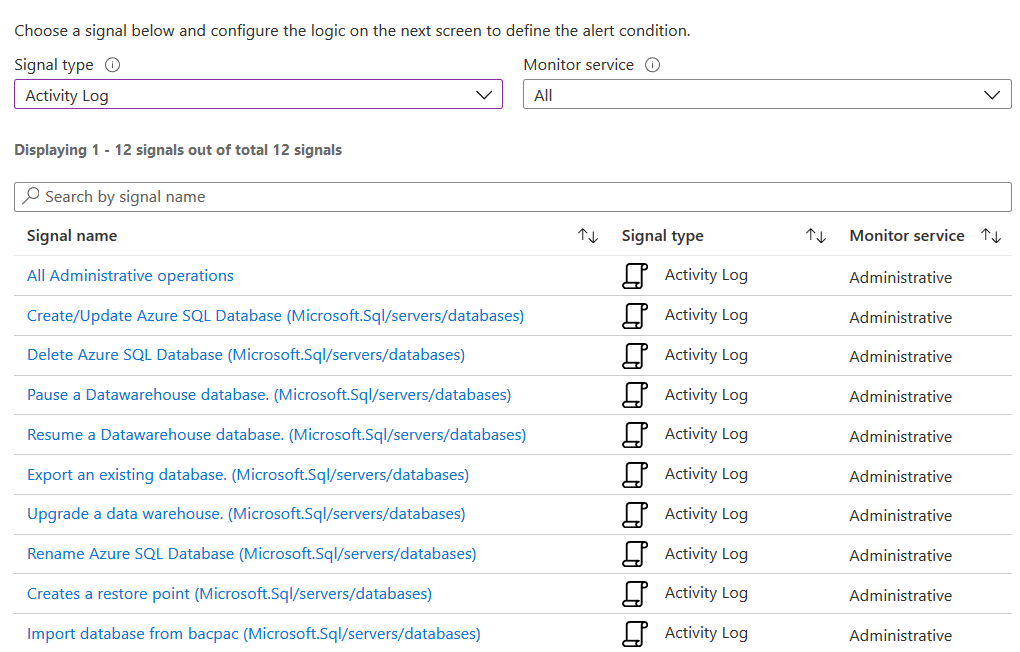Select Resume a Datawarehouse database signal

tap(276, 435)
